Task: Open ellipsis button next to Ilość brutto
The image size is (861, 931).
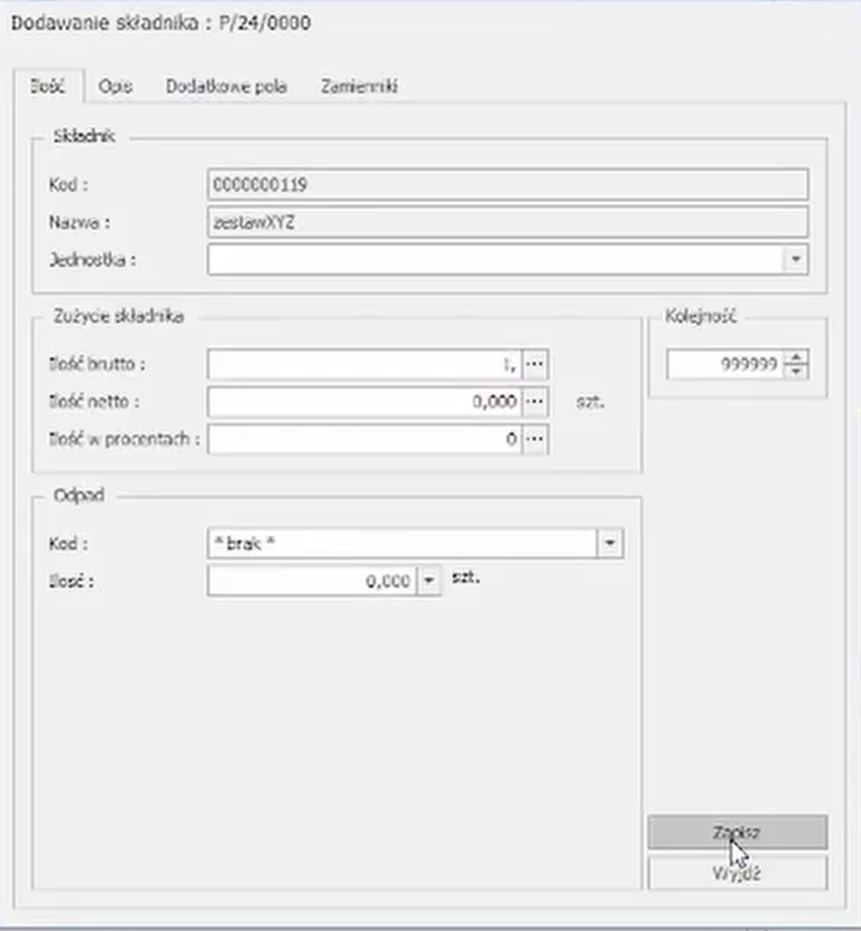Action: pos(535,365)
